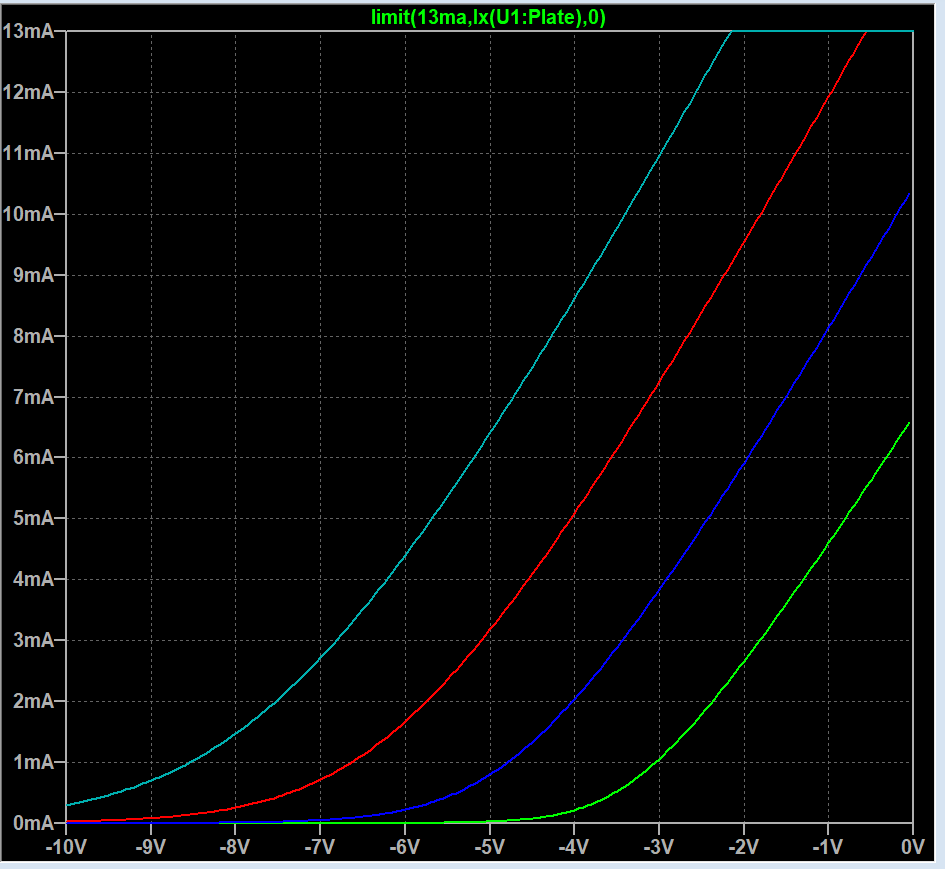Click the -8V x-axis label
The image size is (945, 869).
pos(235,847)
